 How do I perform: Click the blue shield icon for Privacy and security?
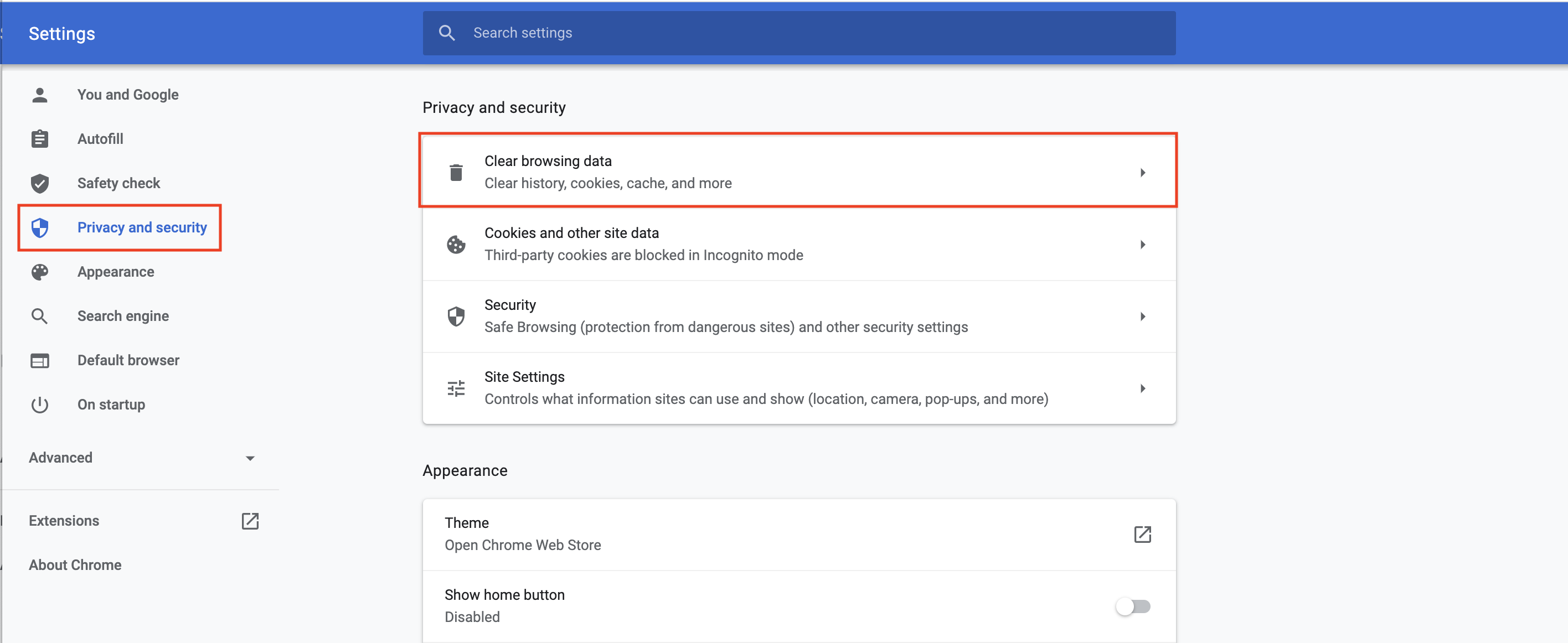coord(39,227)
